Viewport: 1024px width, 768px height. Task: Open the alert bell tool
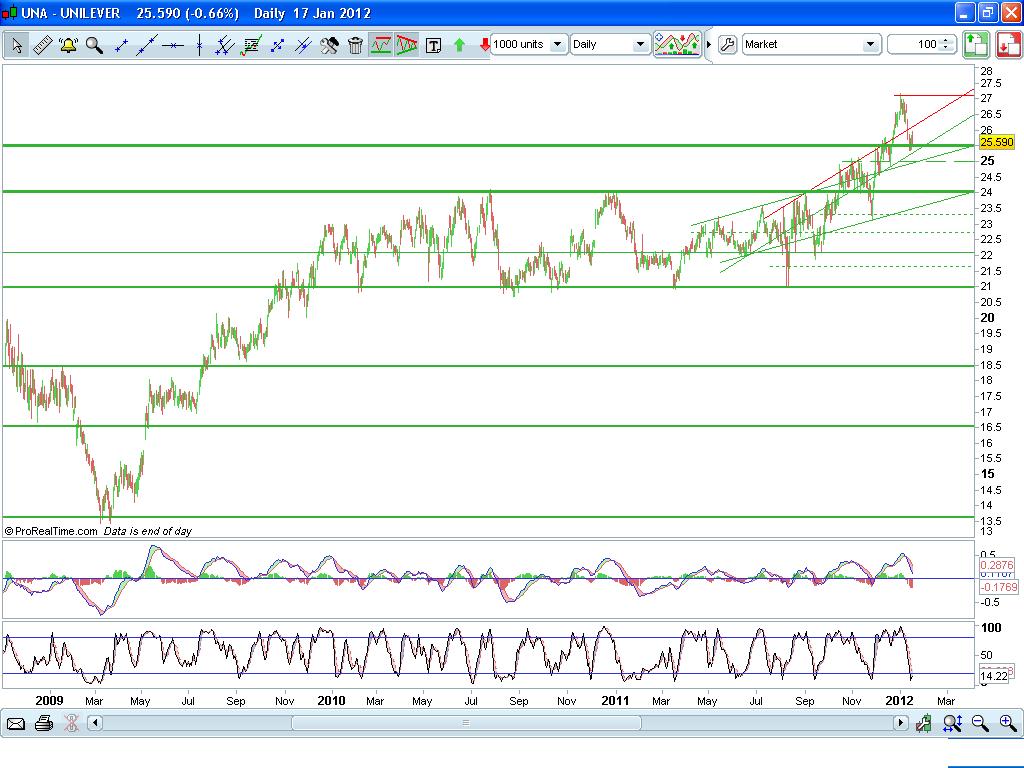pyautogui.click(x=68, y=45)
